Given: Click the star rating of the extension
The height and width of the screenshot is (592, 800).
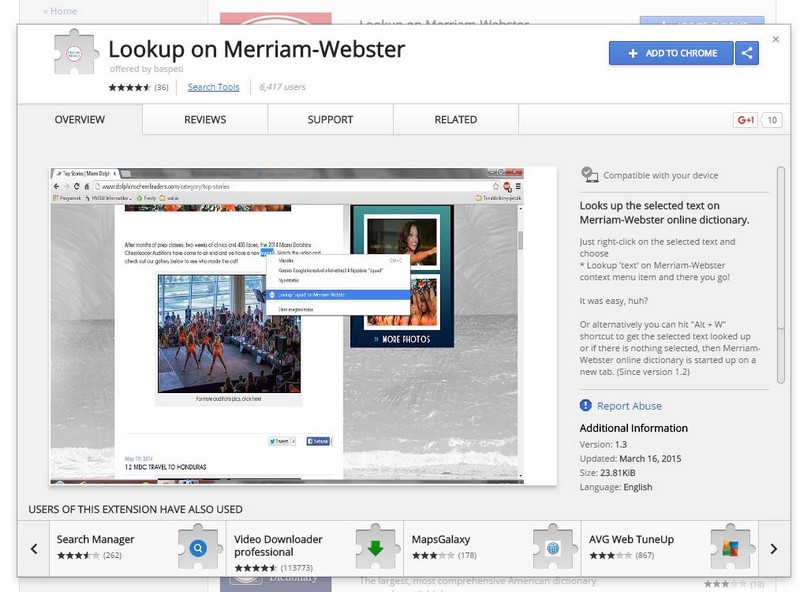Looking at the screenshot, I should coord(129,87).
